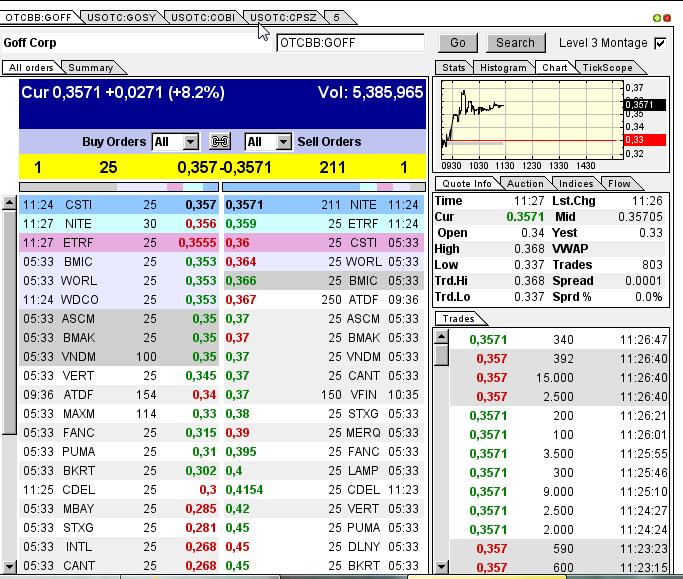Viewport: 683px width, 579px height.
Task: Click the red circle icon at top right
Action: tap(666, 18)
